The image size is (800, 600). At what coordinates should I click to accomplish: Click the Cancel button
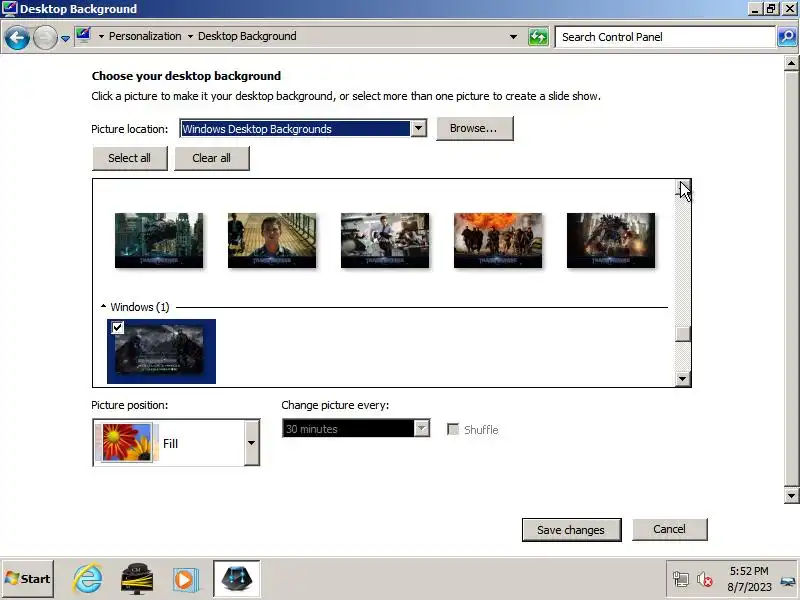coord(670,529)
